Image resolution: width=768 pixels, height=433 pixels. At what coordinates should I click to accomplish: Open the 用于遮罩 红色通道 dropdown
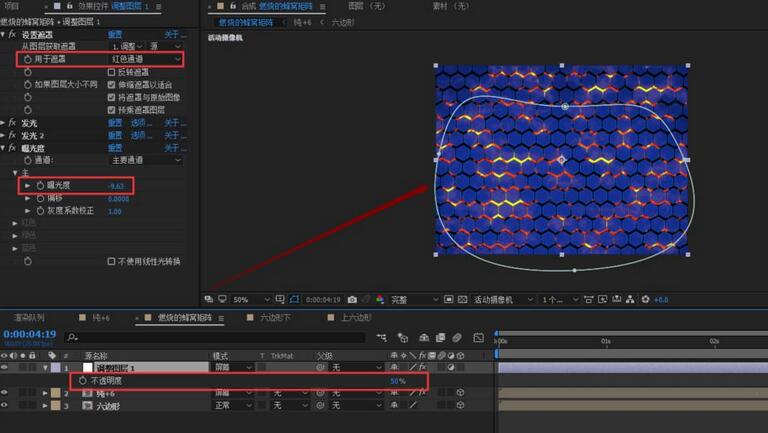pos(145,59)
